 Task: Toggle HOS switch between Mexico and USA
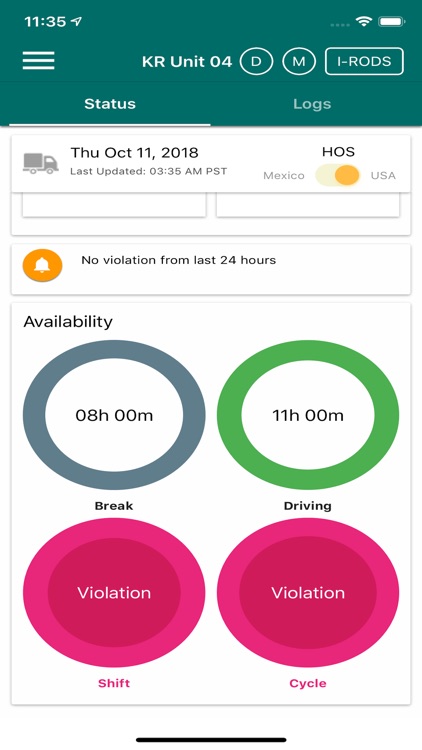click(x=338, y=175)
